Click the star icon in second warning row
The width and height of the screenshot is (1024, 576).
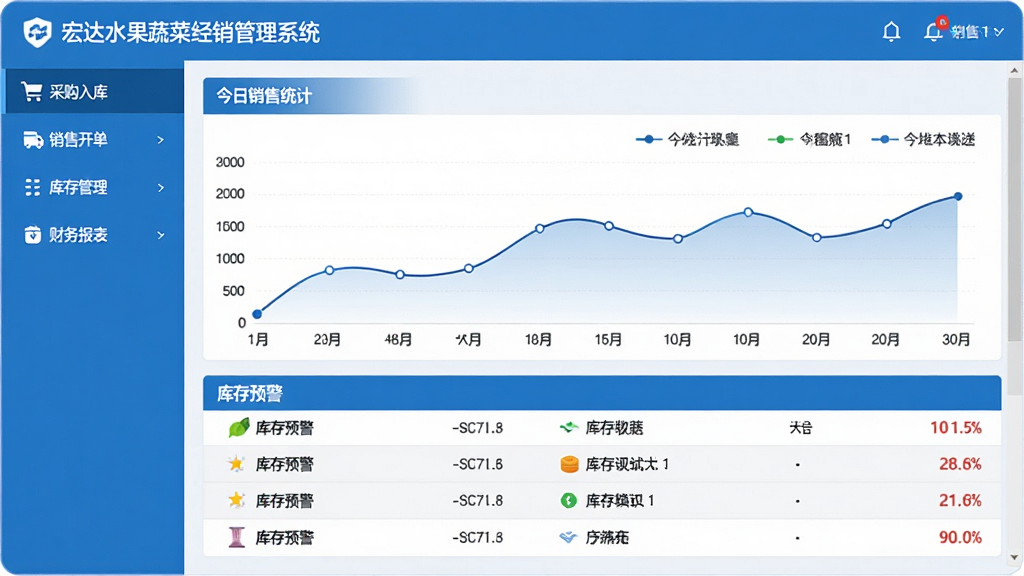236,464
